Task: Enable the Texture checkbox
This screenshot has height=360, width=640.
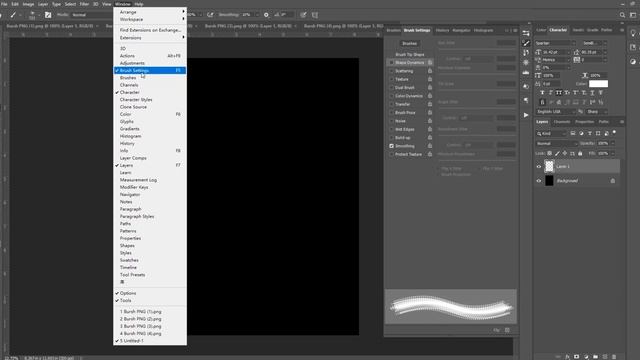Action: [x=391, y=79]
